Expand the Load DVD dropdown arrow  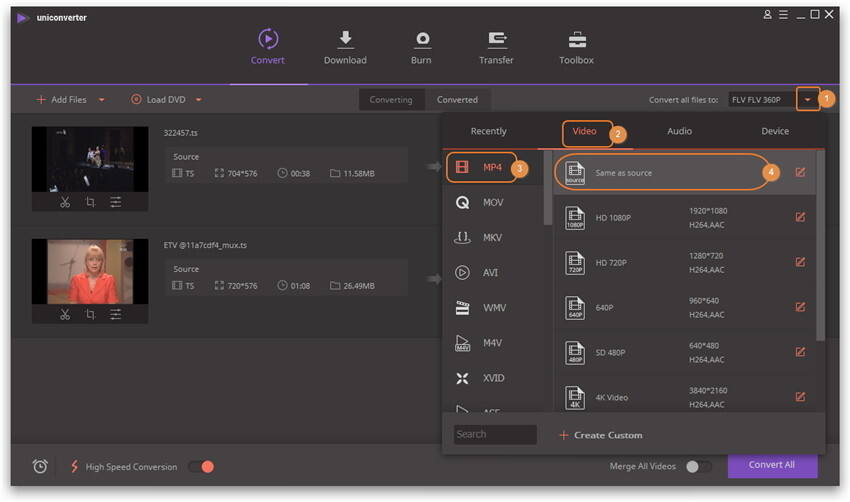198,100
